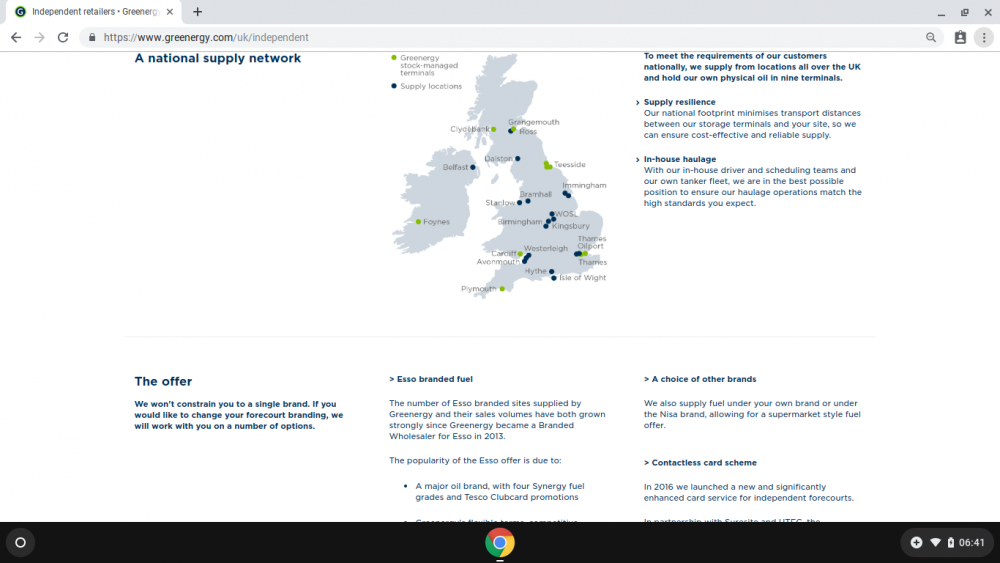Click the Dalston supply location dot

pyautogui.click(x=517, y=159)
